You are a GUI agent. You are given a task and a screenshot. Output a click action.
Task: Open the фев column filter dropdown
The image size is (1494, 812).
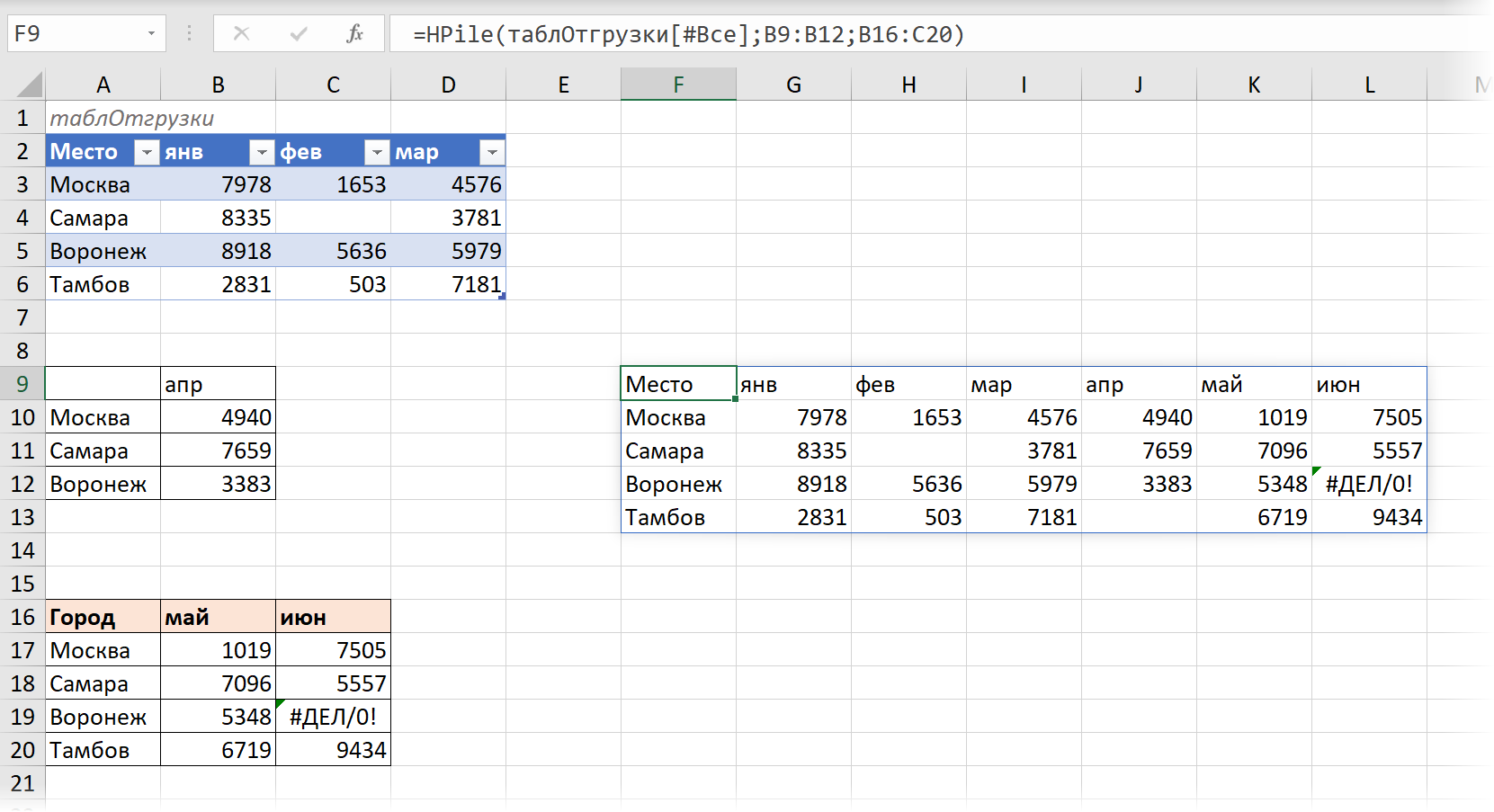tap(376, 153)
